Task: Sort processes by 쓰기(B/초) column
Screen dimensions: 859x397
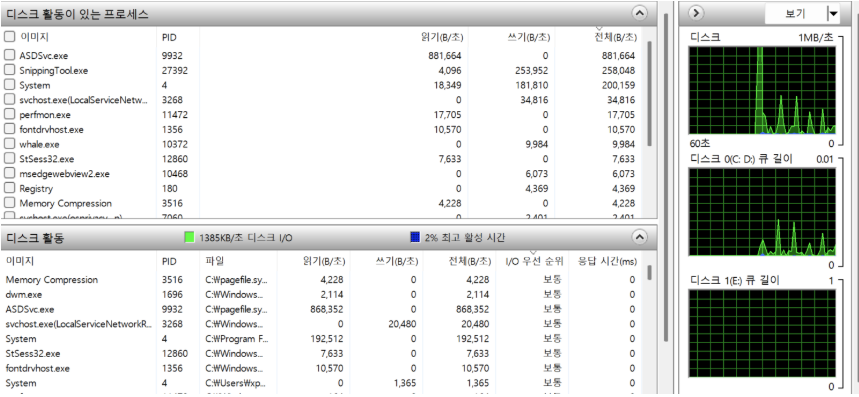Action: [529, 38]
